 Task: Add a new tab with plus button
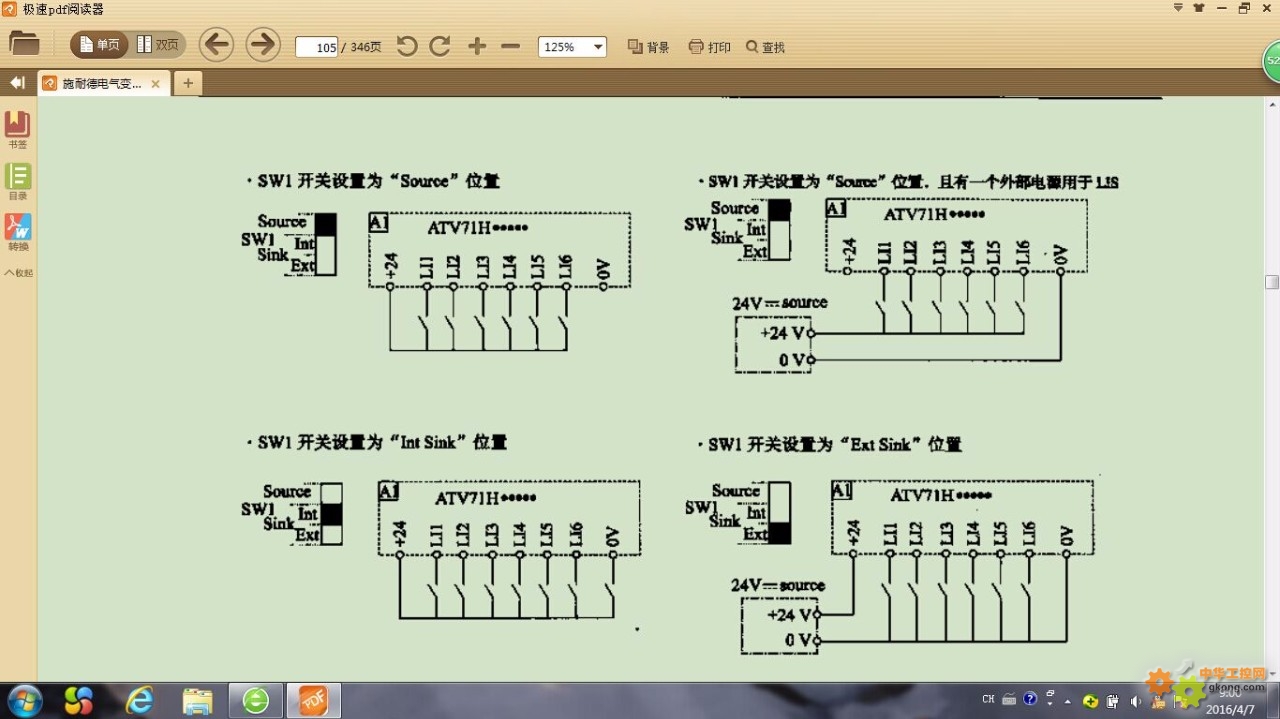click(188, 83)
